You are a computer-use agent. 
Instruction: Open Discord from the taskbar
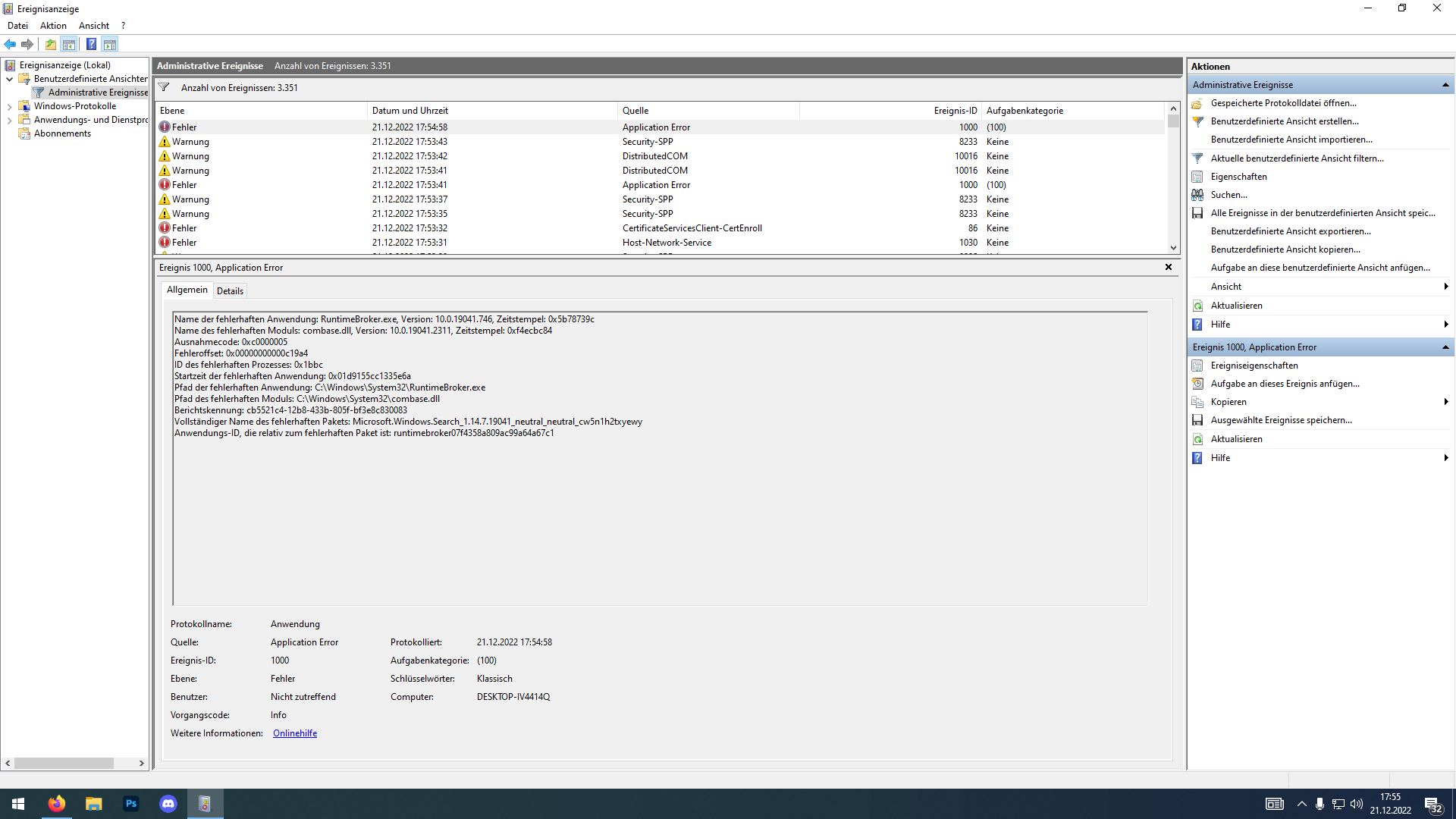(168, 804)
